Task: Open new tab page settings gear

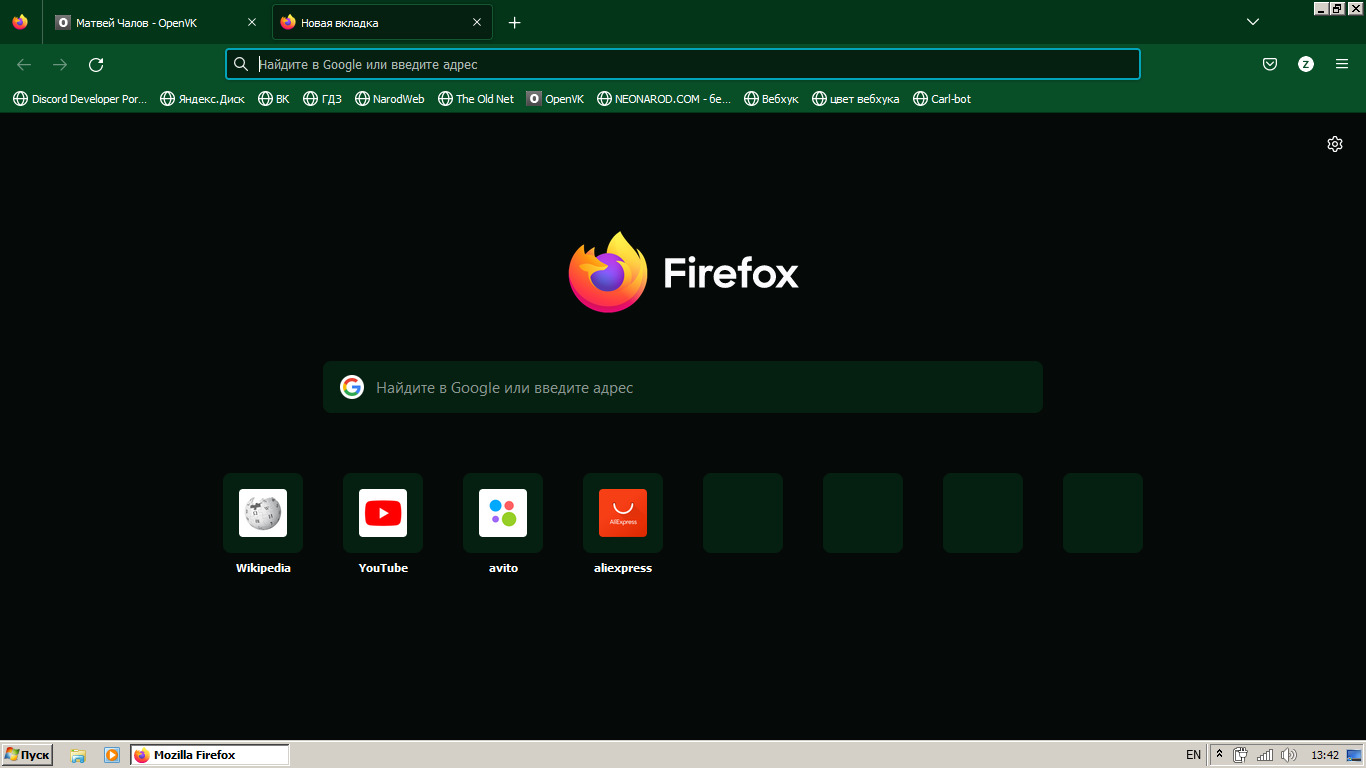Action: [x=1334, y=144]
